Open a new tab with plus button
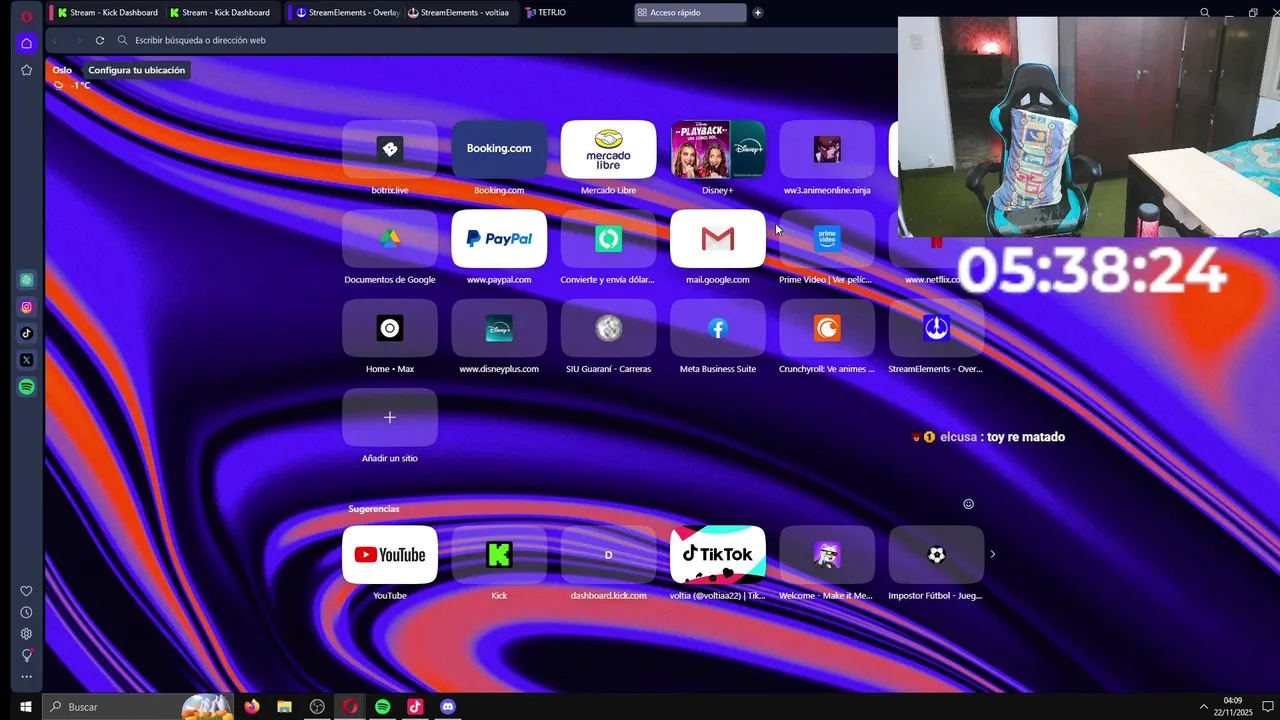This screenshot has height=720, width=1280. coord(758,13)
